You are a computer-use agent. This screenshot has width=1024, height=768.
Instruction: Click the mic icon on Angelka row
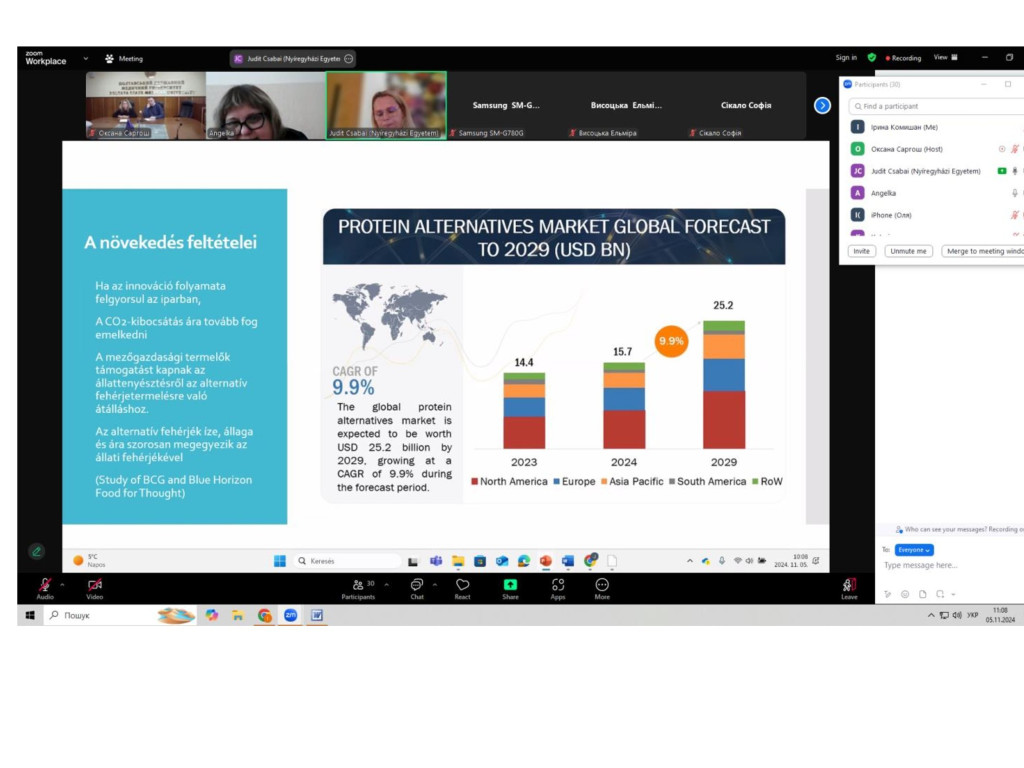point(1015,193)
